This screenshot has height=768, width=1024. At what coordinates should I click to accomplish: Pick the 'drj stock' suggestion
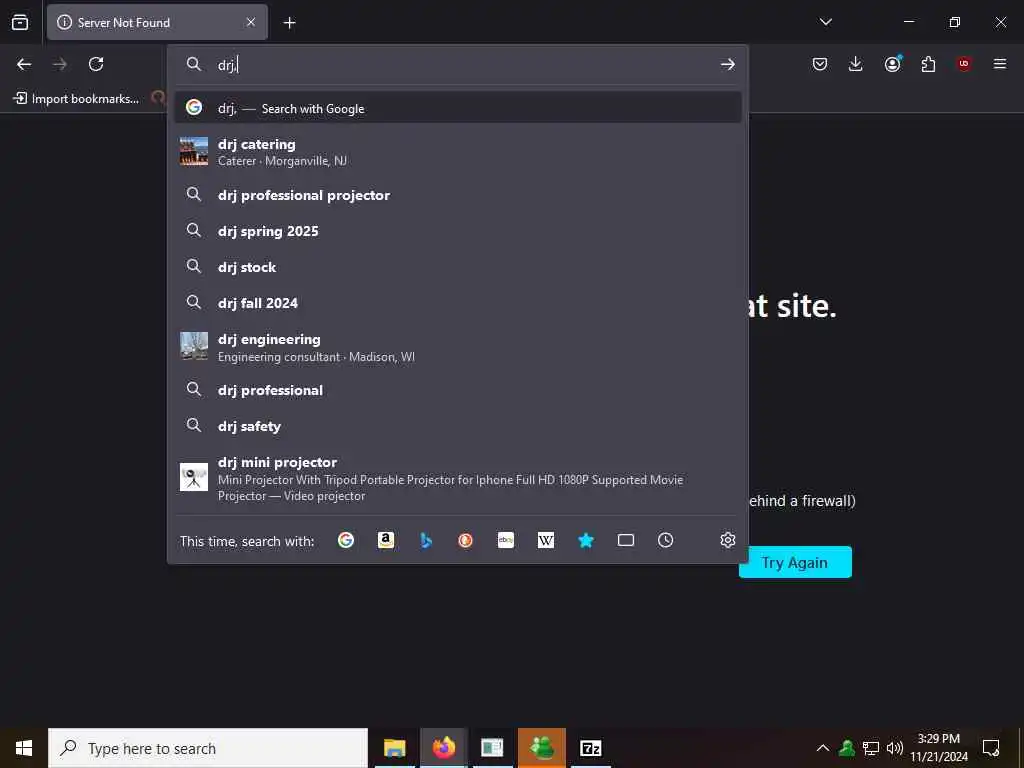[458, 267]
